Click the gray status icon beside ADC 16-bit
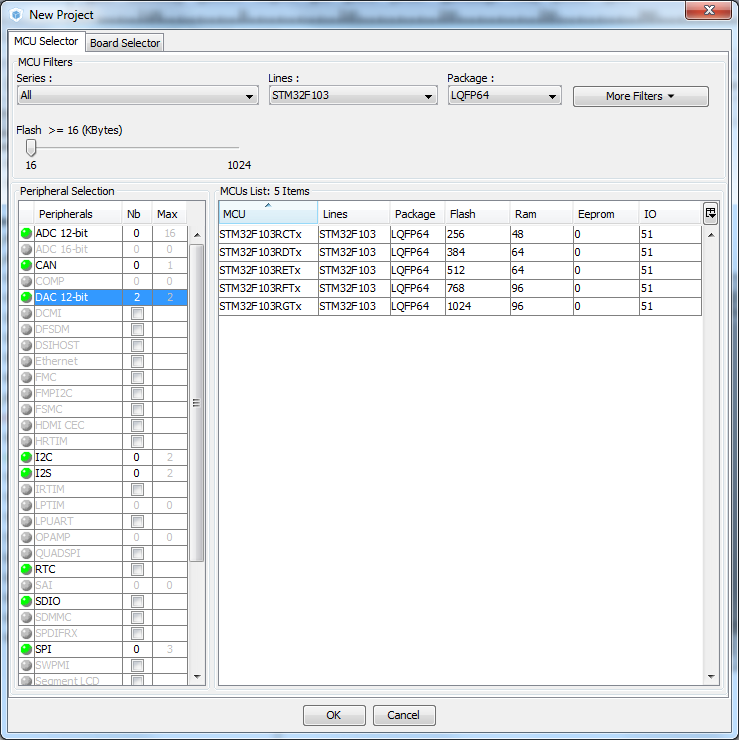This screenshot has height=740, width=739. point(26,249)
